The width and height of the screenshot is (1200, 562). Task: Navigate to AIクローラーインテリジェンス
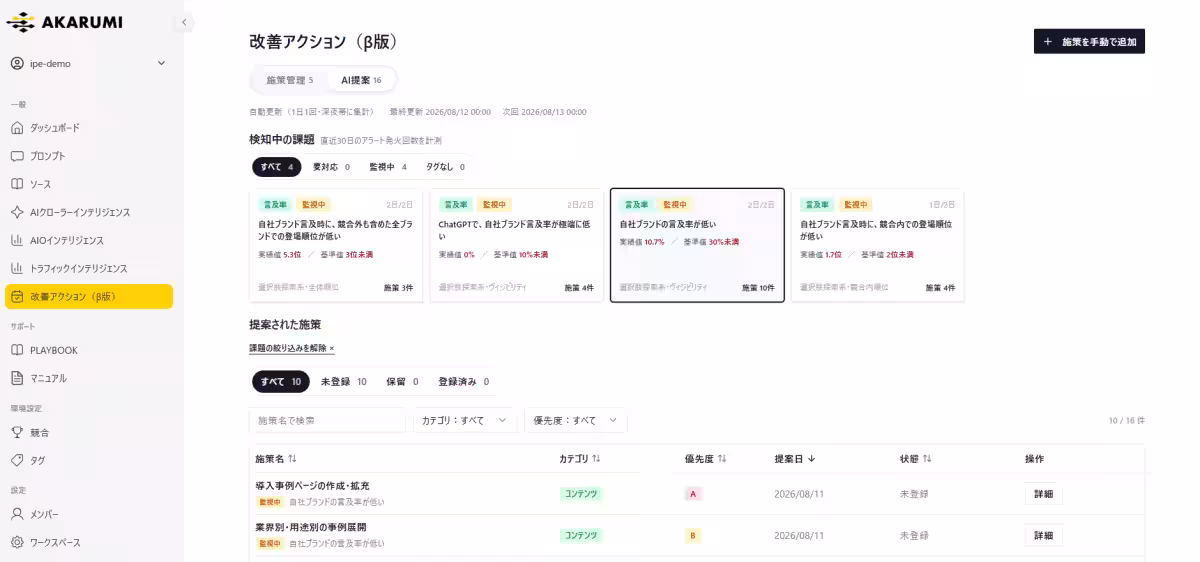88,212
